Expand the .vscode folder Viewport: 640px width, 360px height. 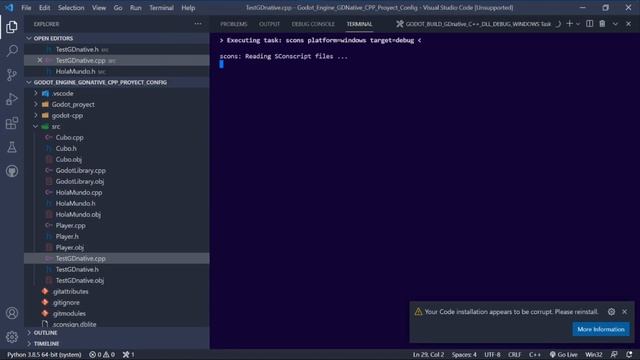coord(117,93)
